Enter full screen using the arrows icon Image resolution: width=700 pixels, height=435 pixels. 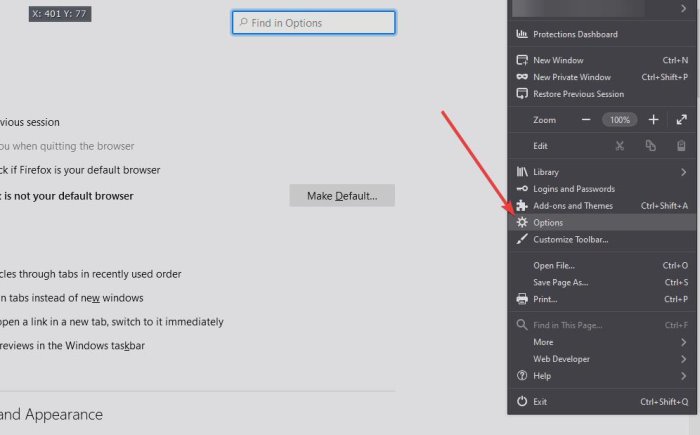[x=682, y=119]
